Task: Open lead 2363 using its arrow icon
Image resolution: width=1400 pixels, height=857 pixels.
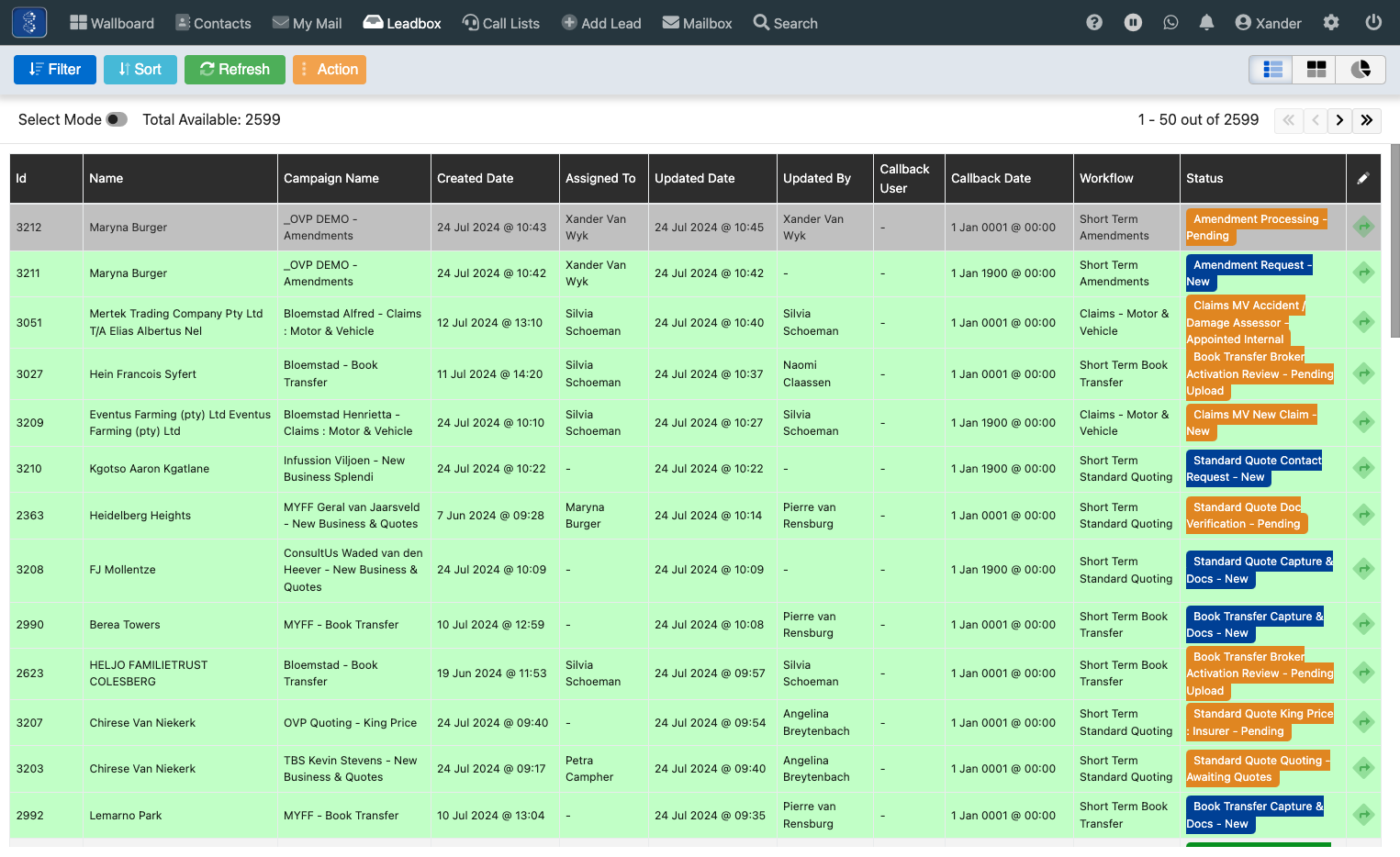Action: pyautogui.click(x=1364, y=515)
